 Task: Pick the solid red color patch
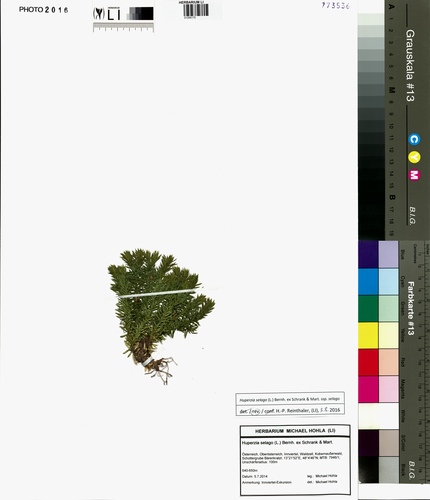[368, 362]
